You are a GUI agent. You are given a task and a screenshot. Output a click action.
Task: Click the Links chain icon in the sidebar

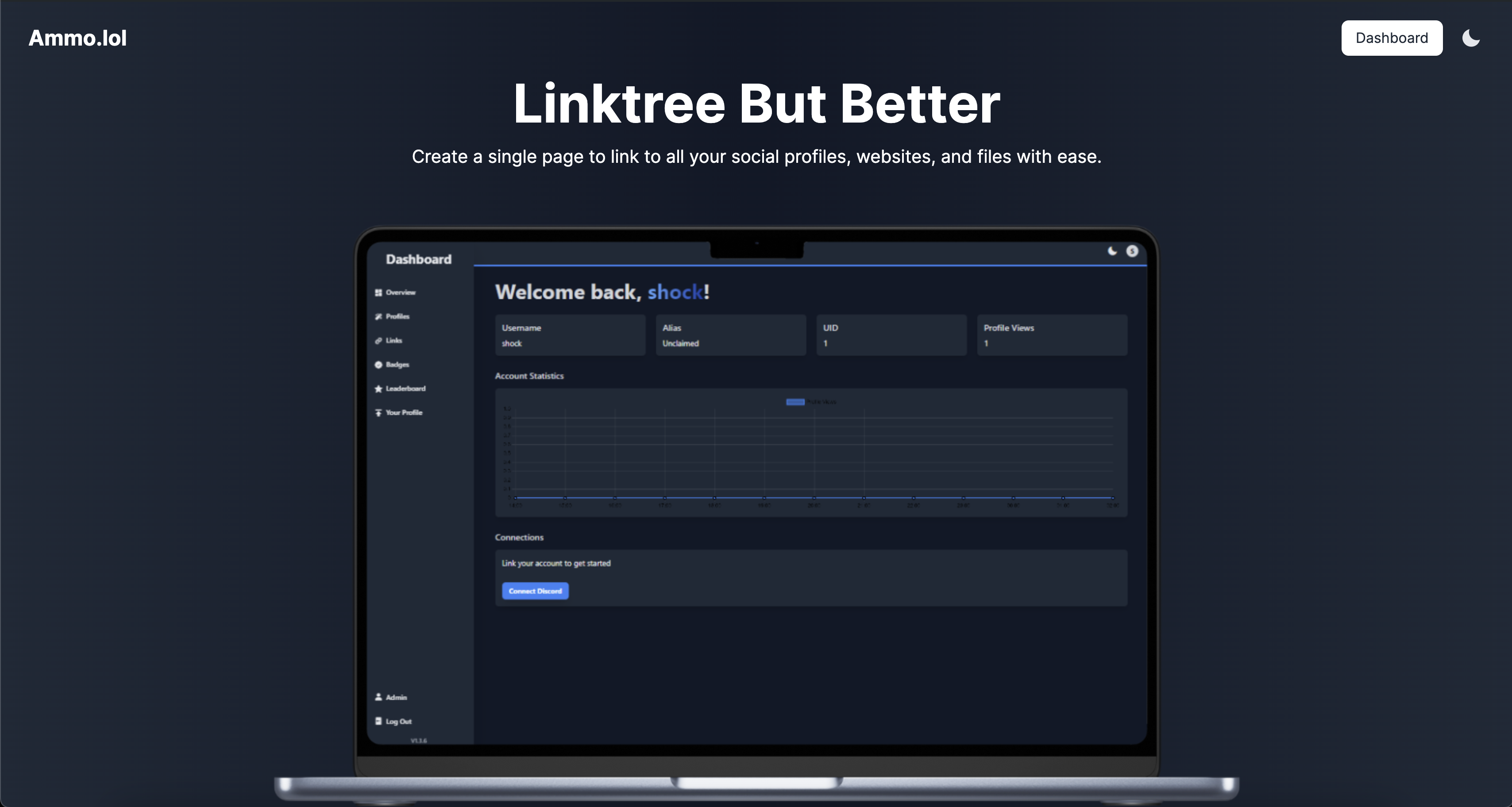pos(378,340)
